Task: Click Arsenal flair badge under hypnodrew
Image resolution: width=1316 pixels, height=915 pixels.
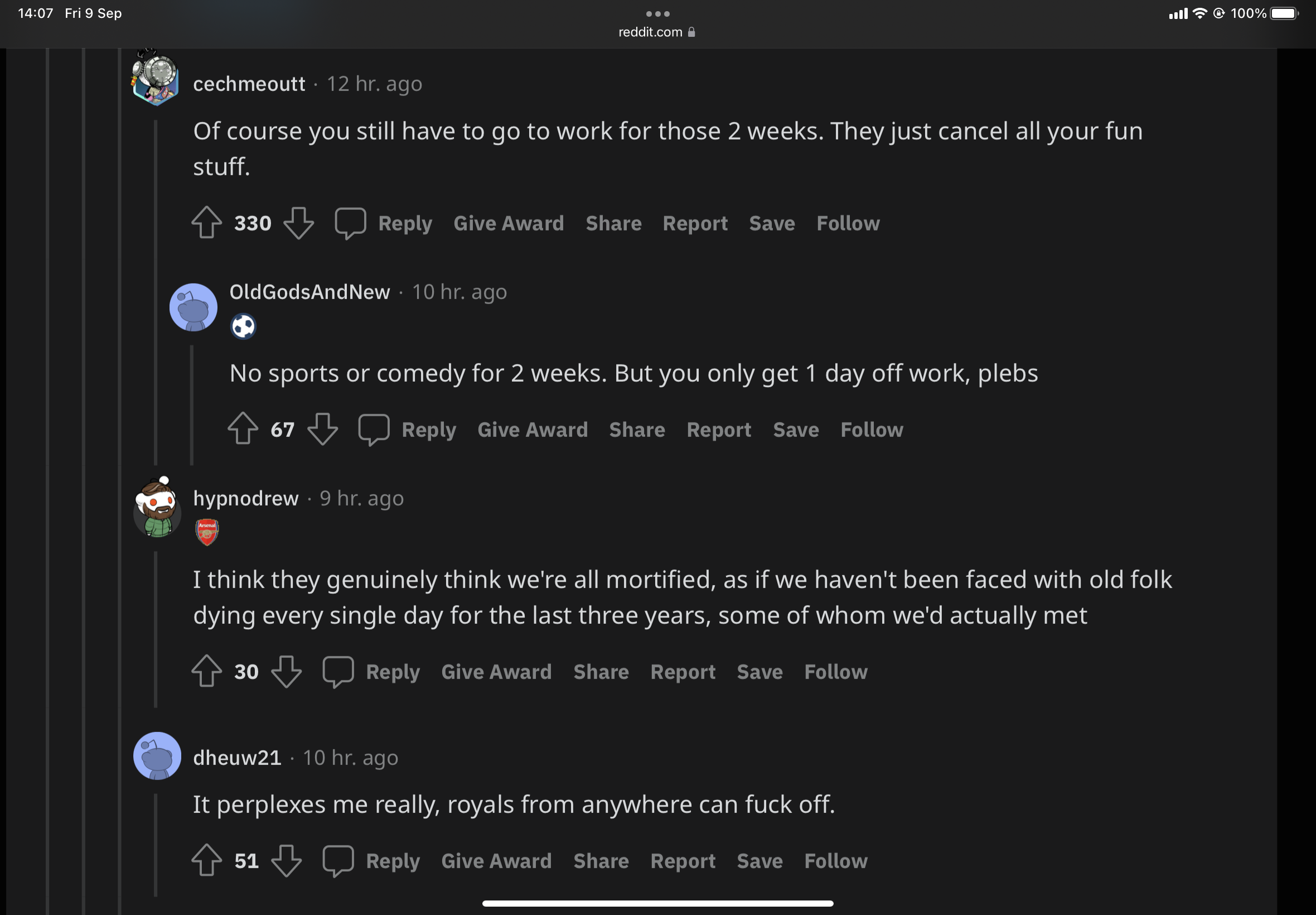Action: pos(207,532)
